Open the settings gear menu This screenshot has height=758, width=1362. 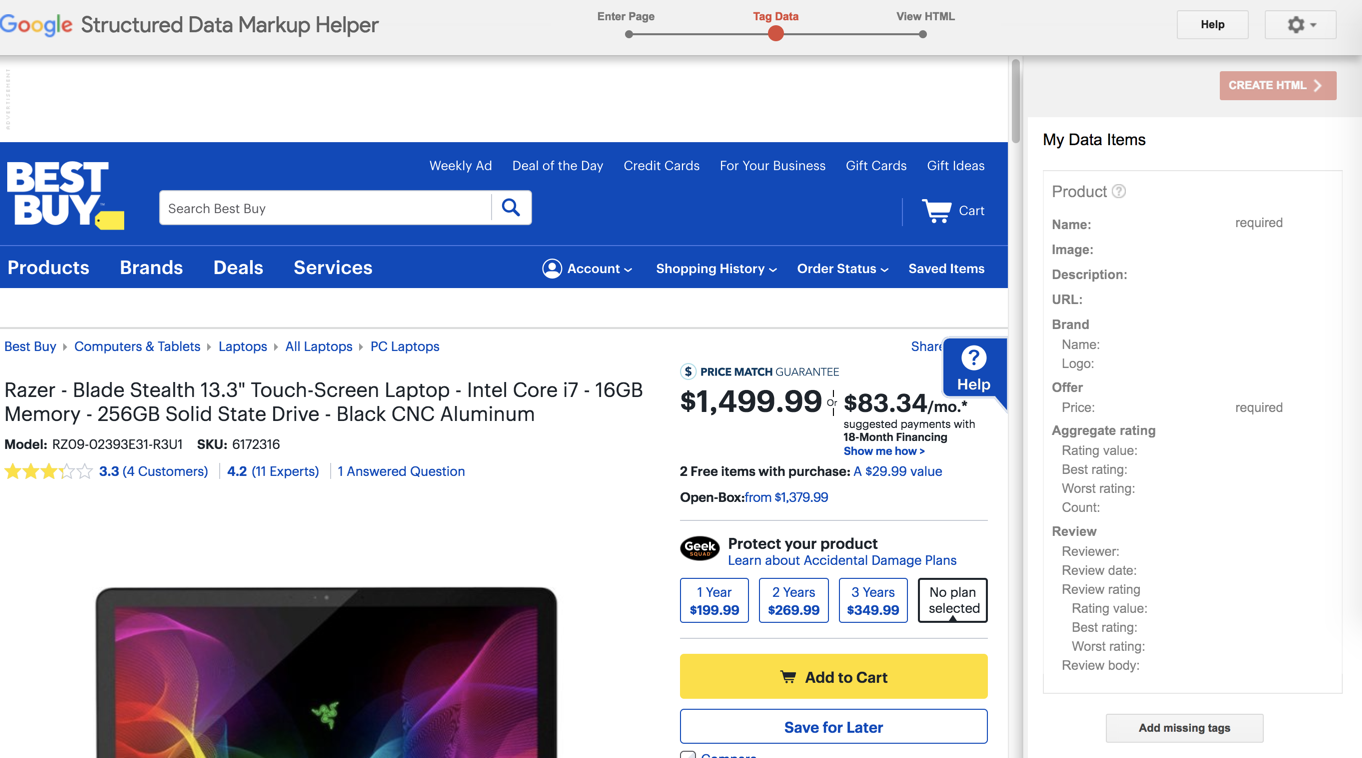click(x=1299, y=25)
